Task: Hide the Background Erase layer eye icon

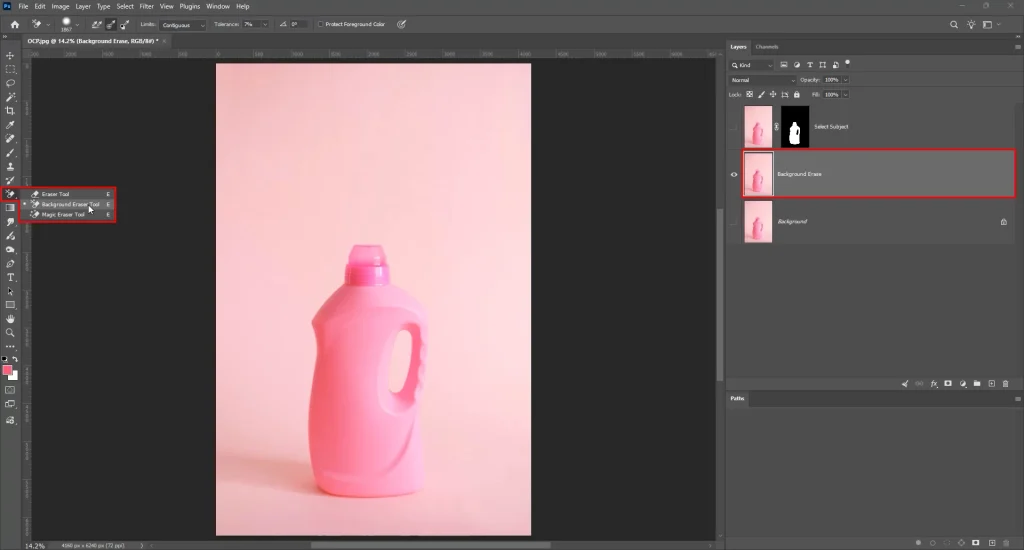Action: (733, 174)
